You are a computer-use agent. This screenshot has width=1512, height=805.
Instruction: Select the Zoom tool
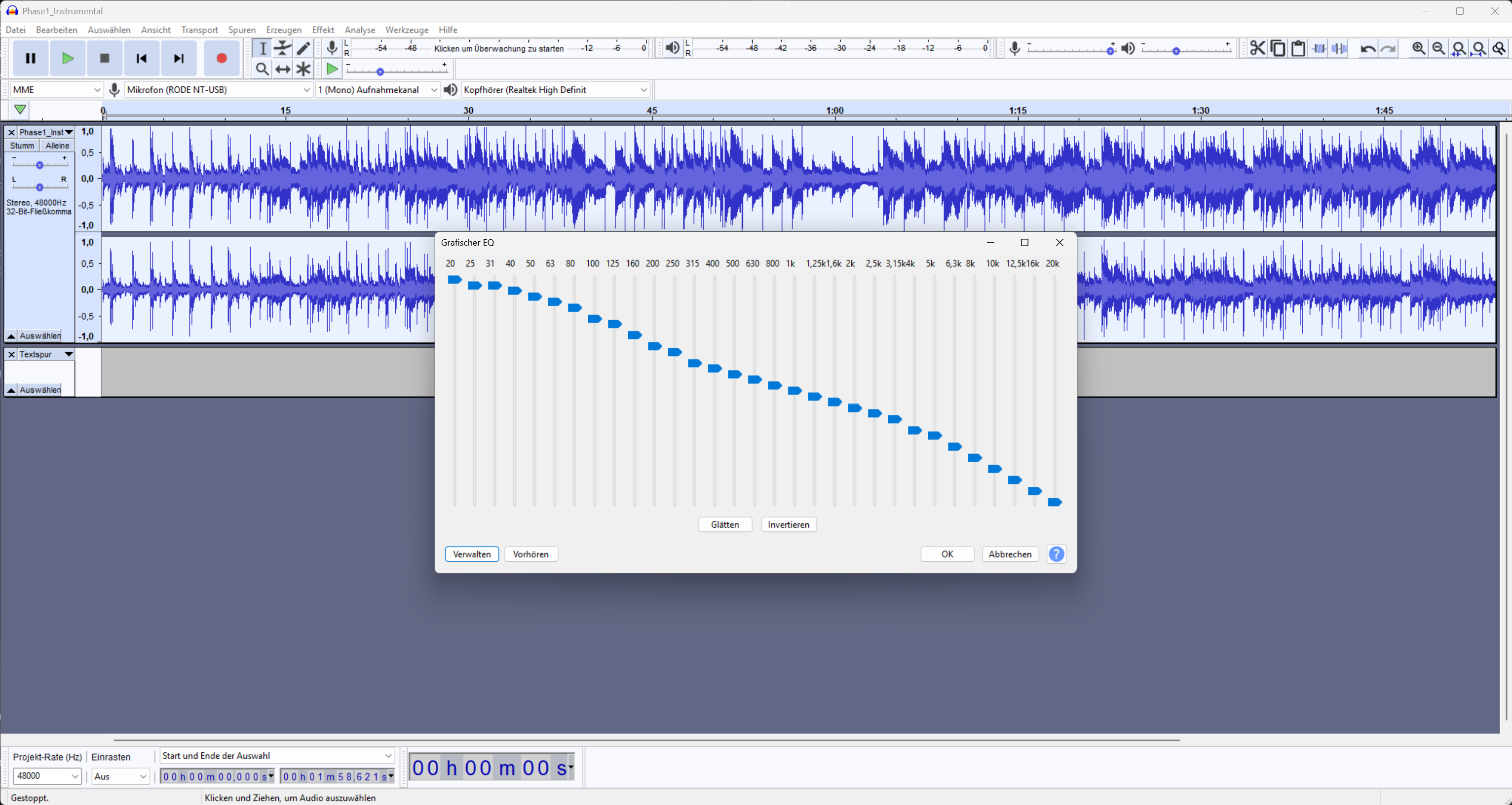[x=263, y=69]
